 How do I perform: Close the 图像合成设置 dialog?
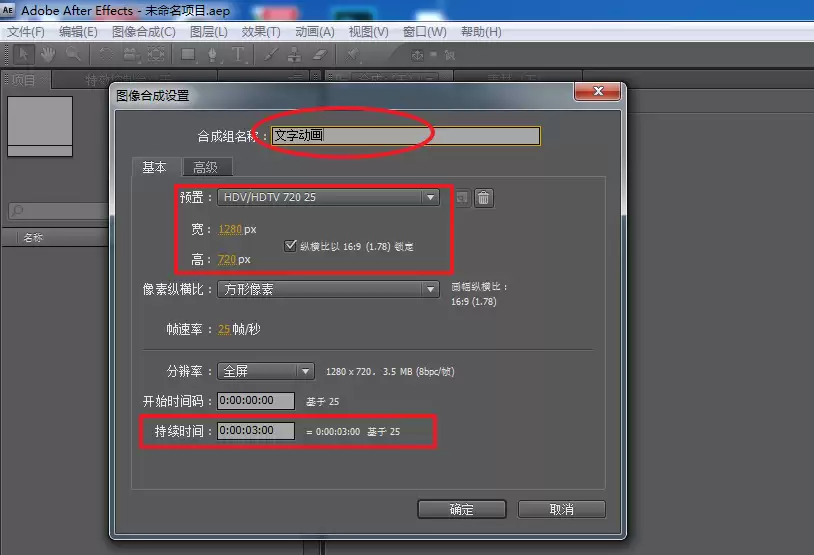[x=598, y=91]
